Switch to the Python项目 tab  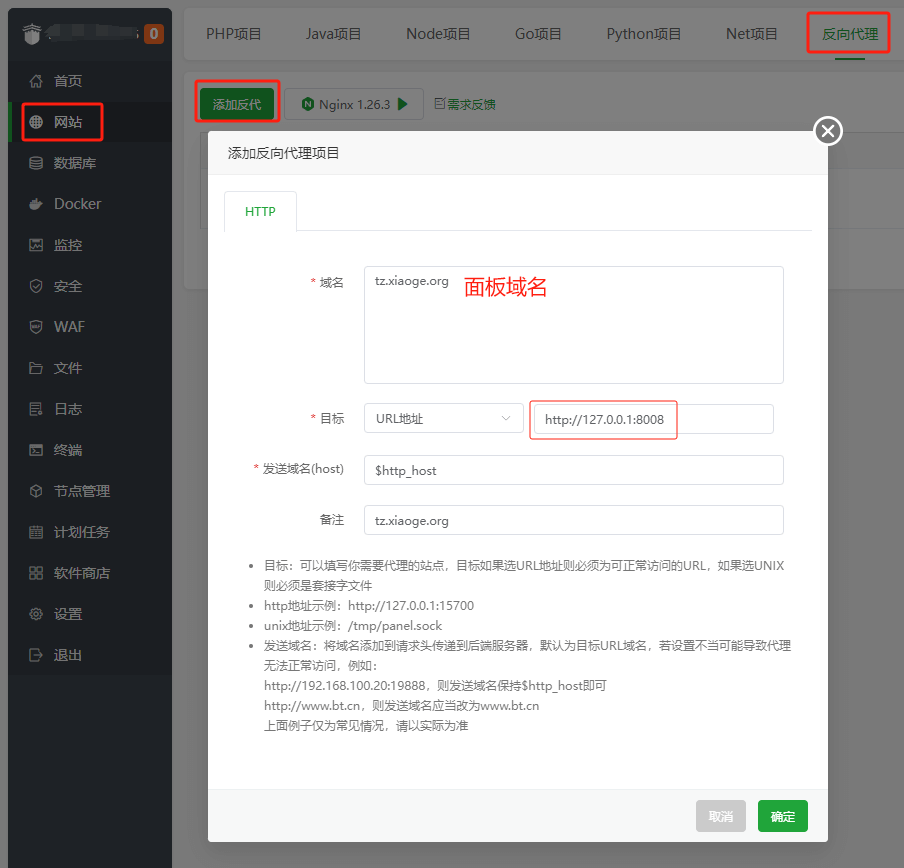click(x=643, y=34)
